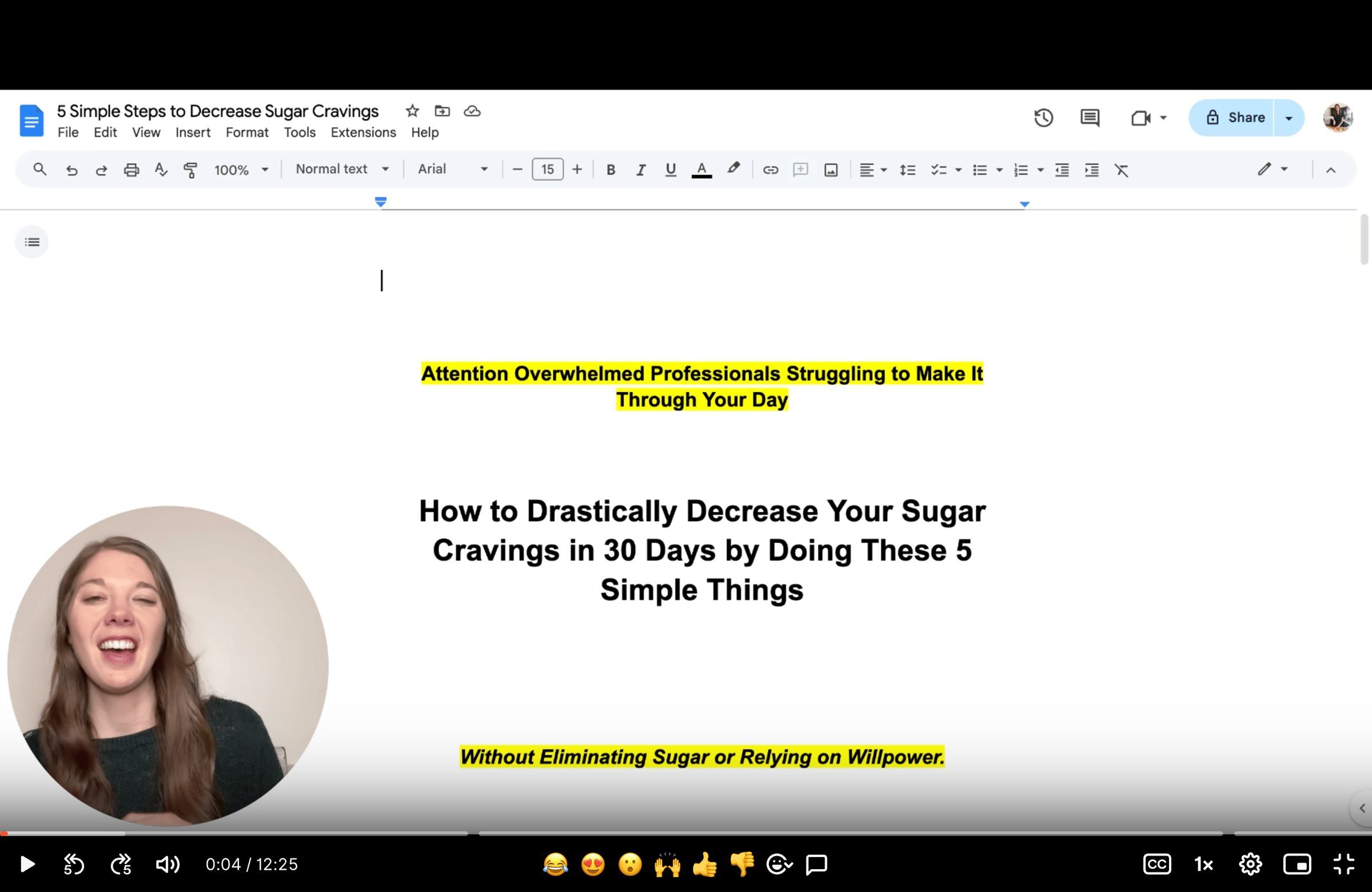
Task: Open the Format menu
Action: pyautogui.click(x=248, y=133)
